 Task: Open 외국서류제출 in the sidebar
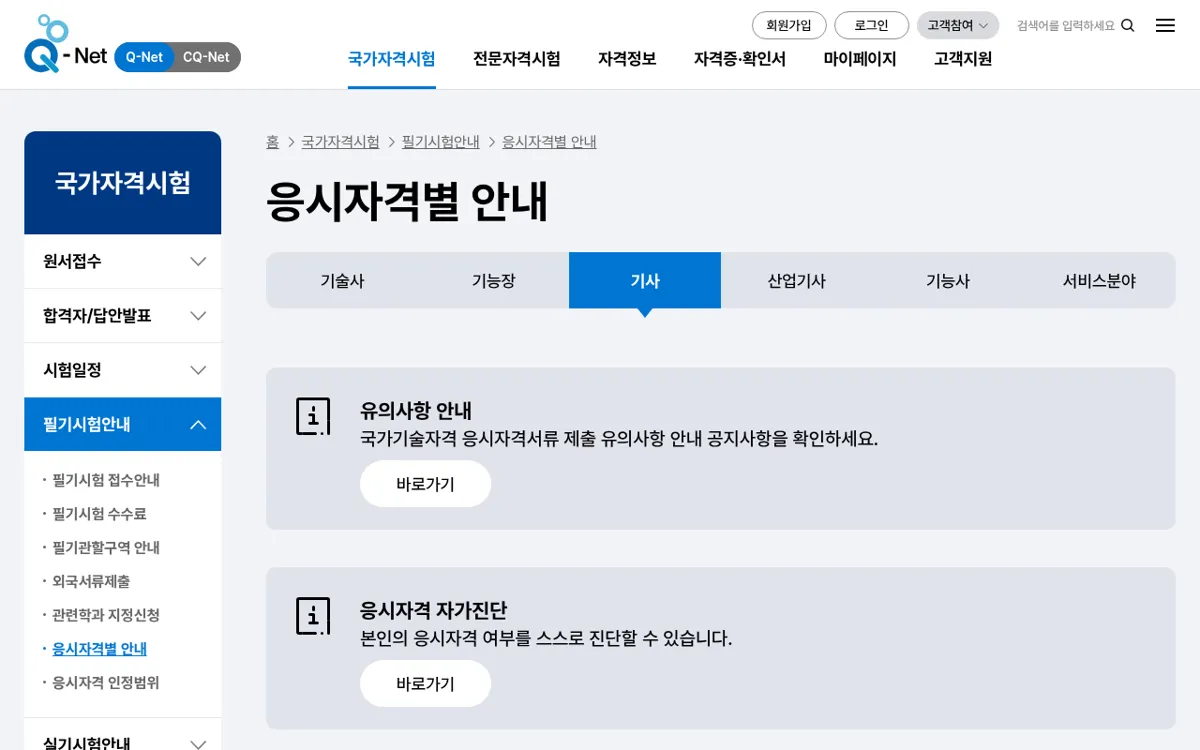click(x=91, y=581)
